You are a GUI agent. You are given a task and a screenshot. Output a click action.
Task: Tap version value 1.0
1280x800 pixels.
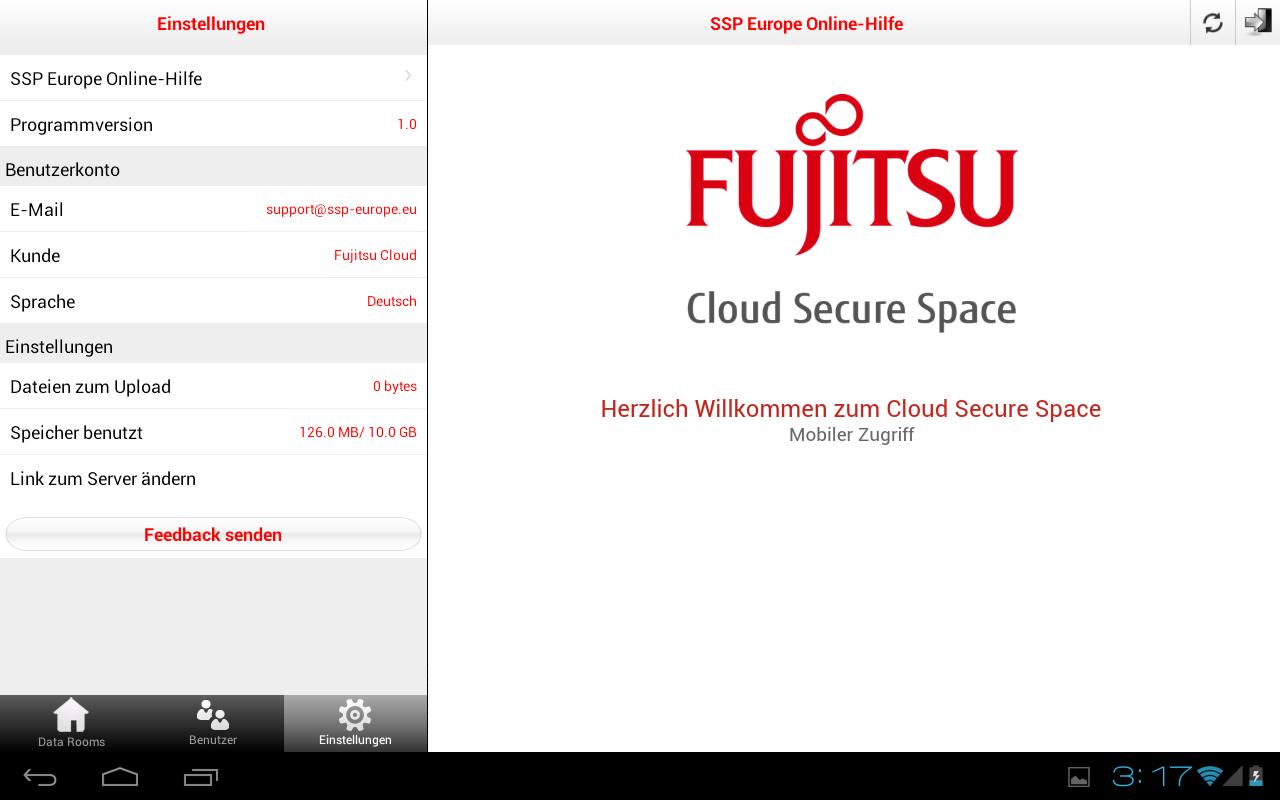click(407, 124)
